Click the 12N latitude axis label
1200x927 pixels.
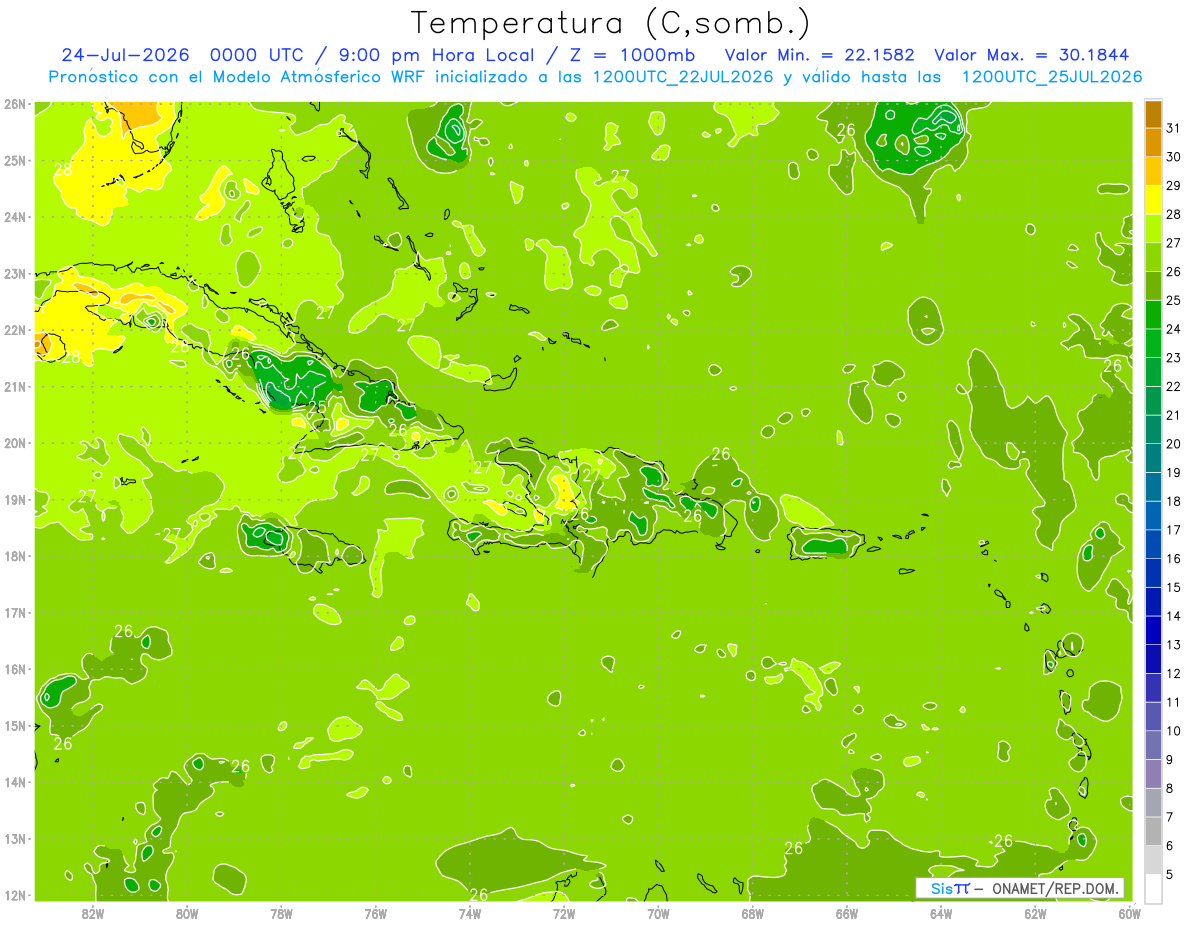[14, 895]
